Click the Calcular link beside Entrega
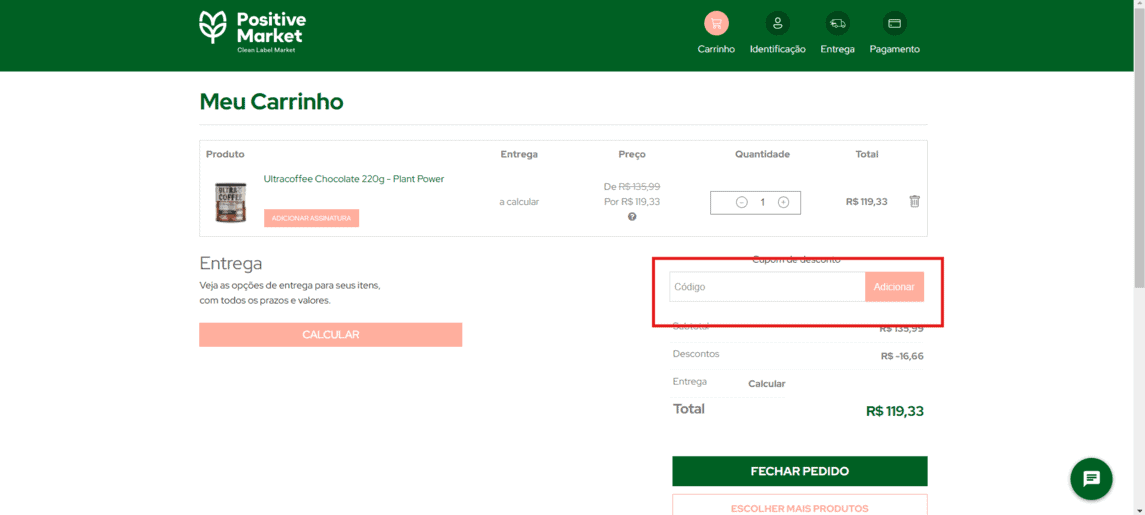This screenshot has height=515, width=1145. click(x=767, y=384)
